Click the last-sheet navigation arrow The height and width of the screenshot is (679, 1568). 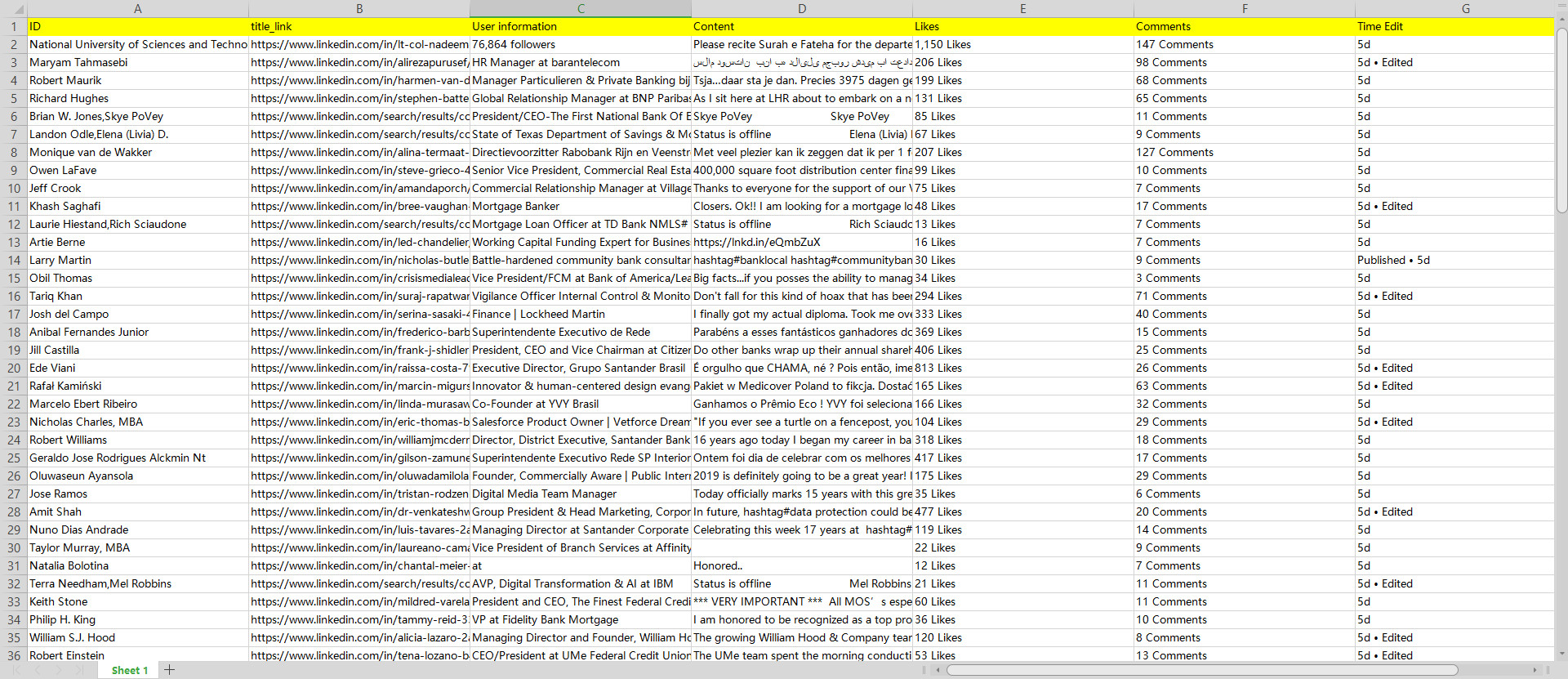pyautogui.click(x=79, y=670)
